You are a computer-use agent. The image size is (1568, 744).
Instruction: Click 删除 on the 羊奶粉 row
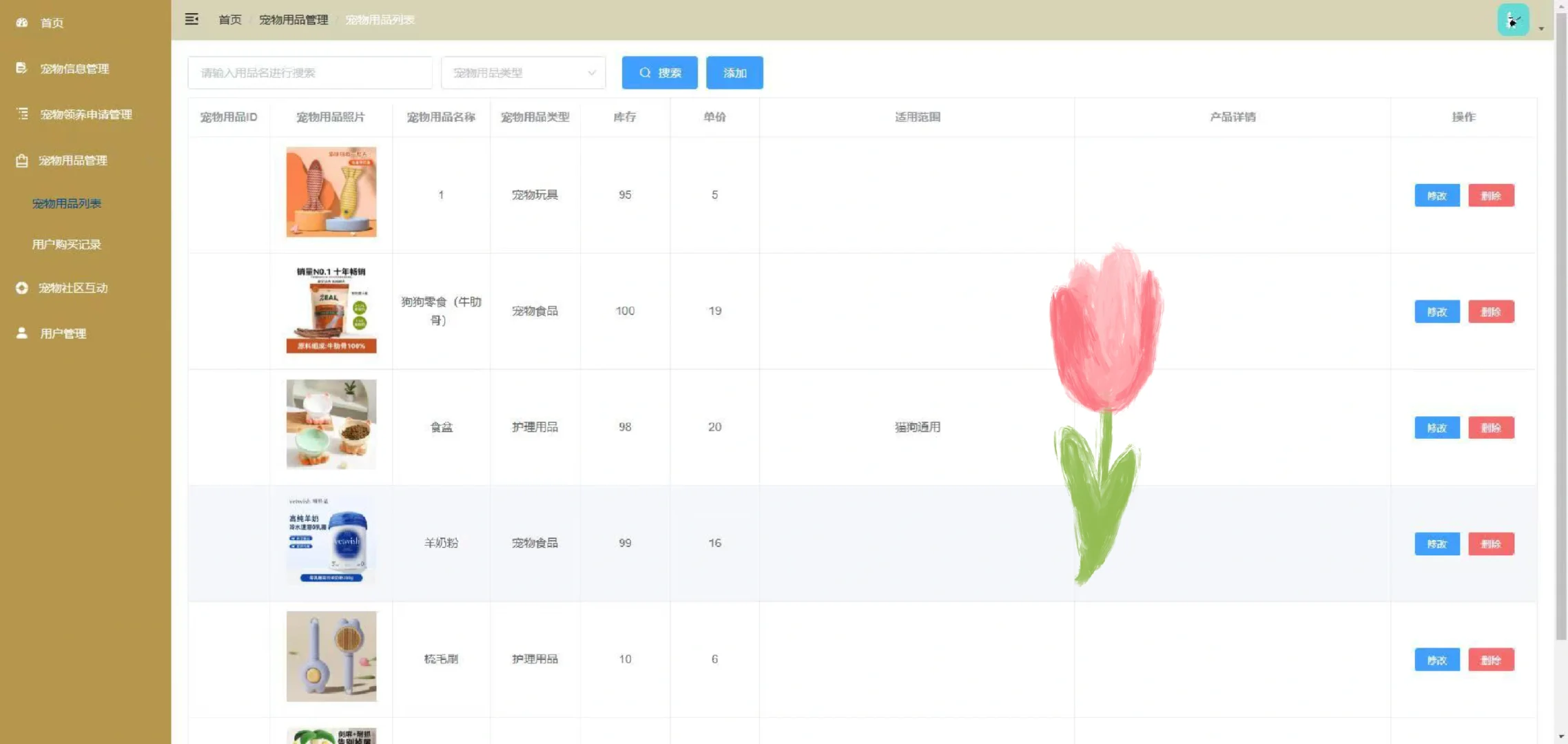1491,544
